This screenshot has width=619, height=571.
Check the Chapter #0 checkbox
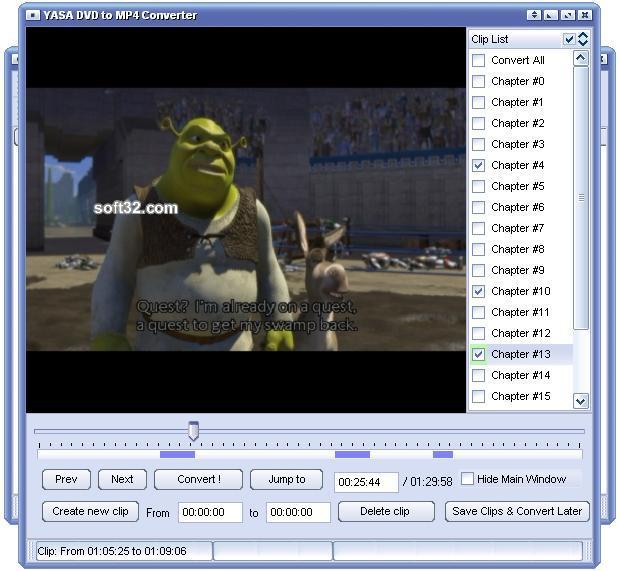pyautogui.click(x=478, y=81)
